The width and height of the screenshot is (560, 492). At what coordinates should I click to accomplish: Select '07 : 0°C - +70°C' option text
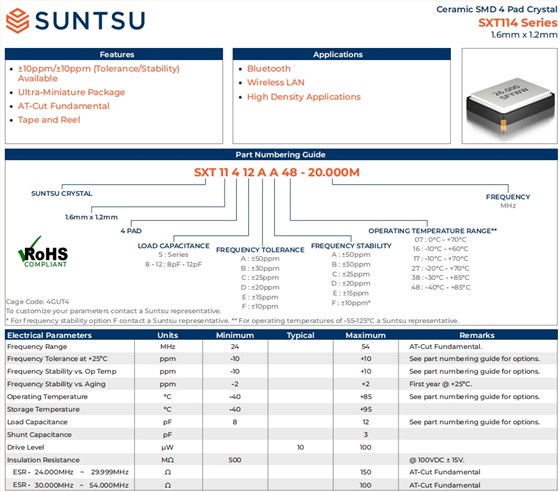click(440, 240)
